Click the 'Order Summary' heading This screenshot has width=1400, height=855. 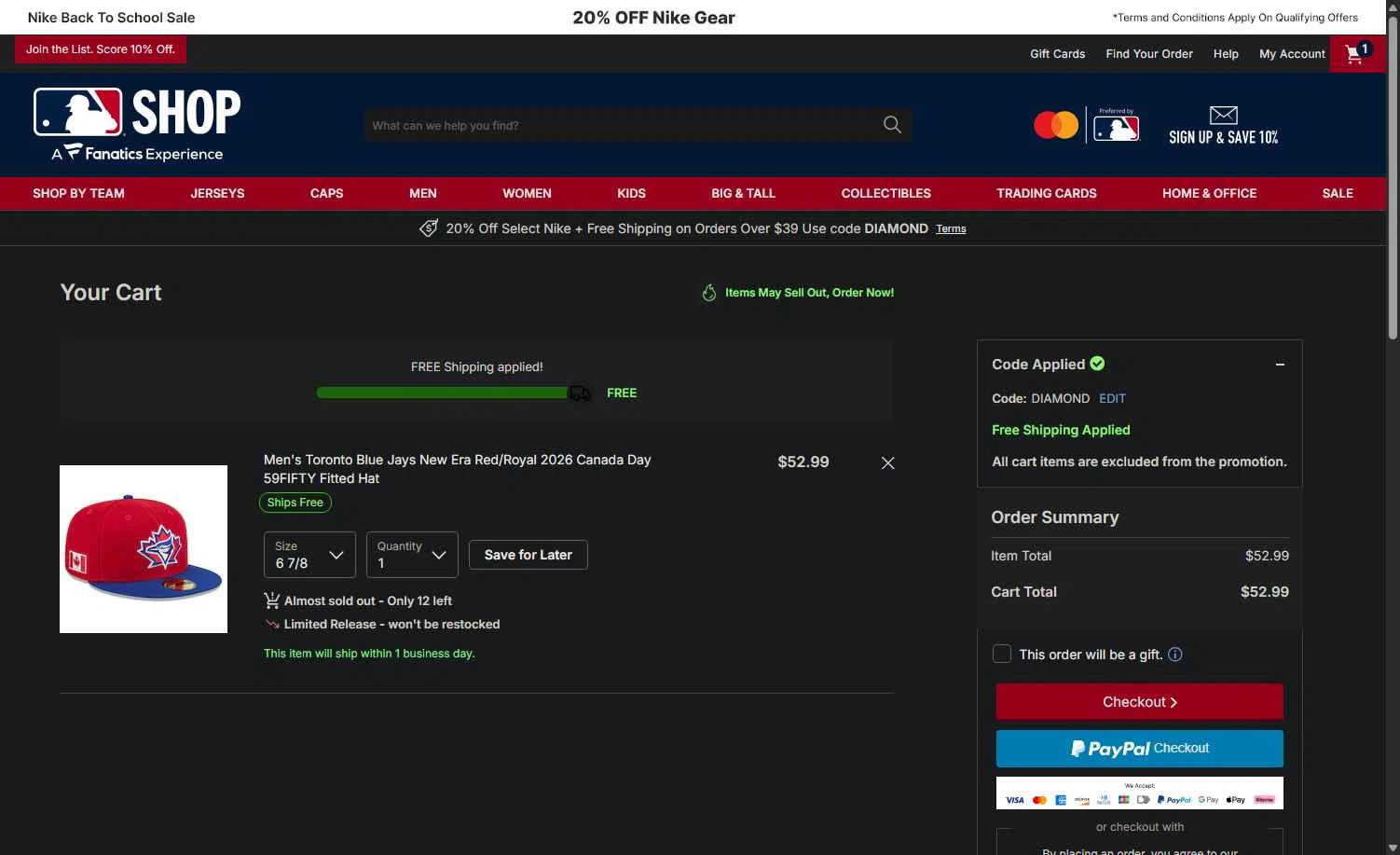[1055, 517]
